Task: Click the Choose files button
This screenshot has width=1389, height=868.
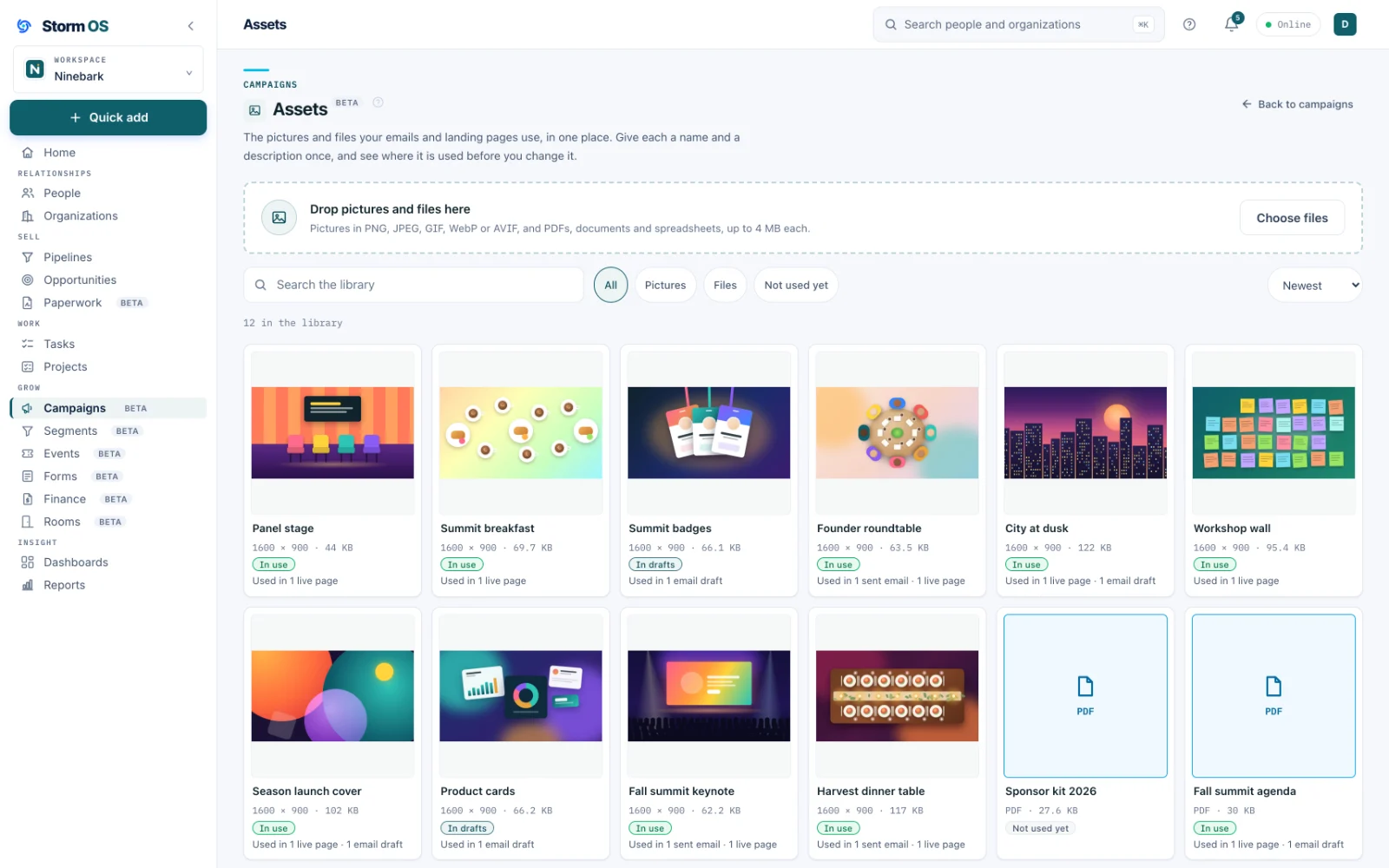Action: [x=1292, y=218]
